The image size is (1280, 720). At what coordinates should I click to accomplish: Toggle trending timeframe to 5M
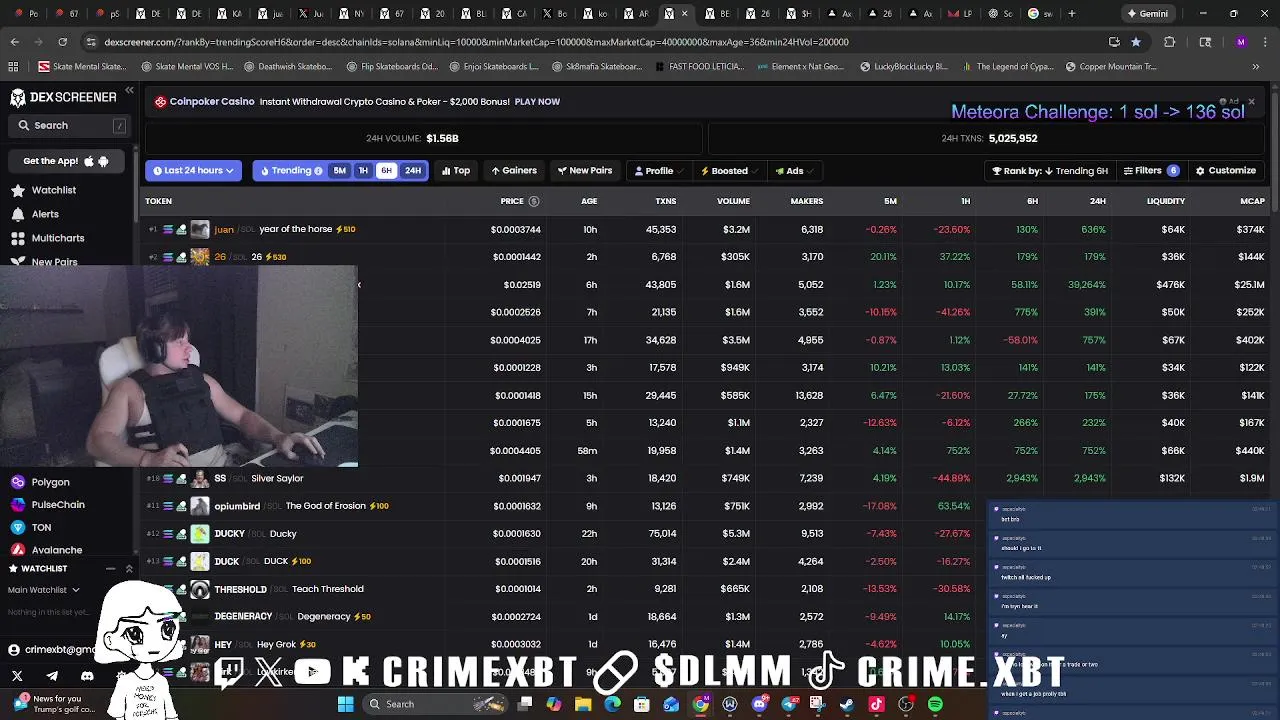click(x=339, y=171)
